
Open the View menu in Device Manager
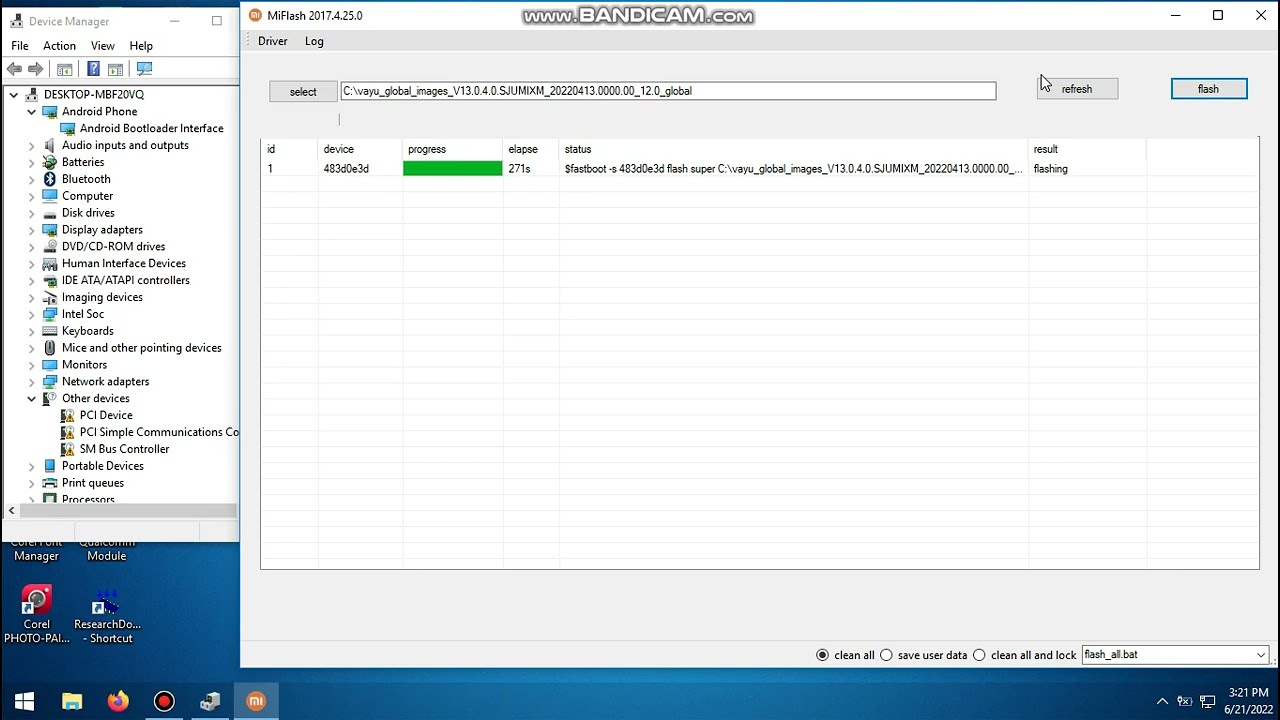tap(103, 46)
